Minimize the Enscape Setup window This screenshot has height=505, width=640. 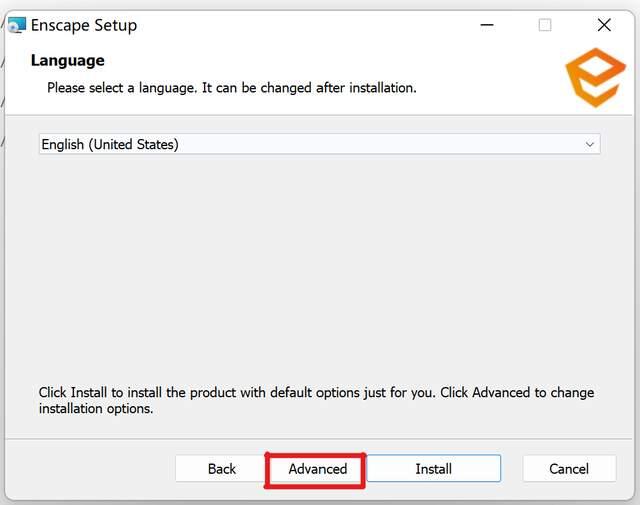click(486, 25)
